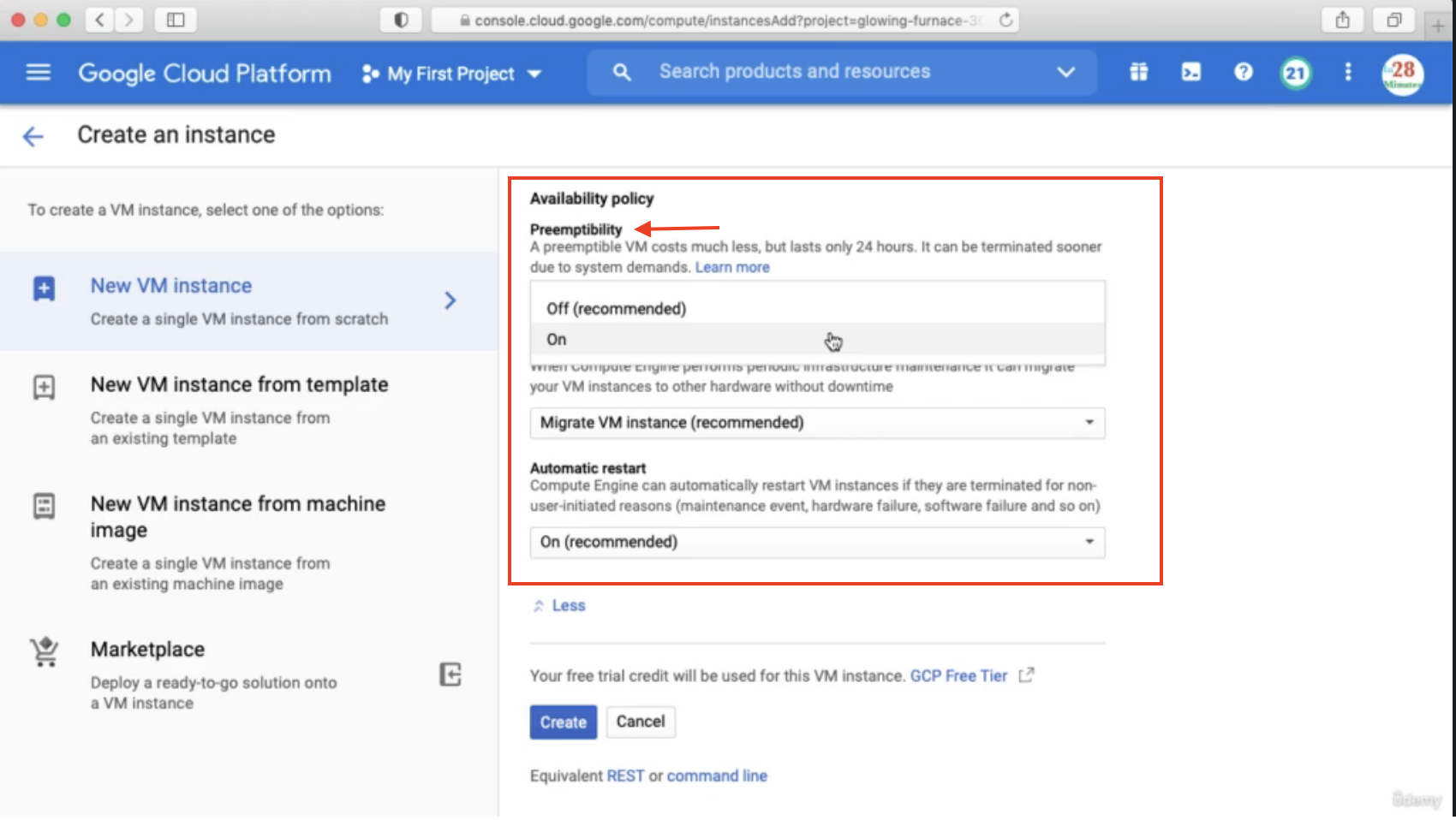Go back with the blue arrow
Image resolution: width=1456 pixels, height=820 pixels.
(33, 136)
